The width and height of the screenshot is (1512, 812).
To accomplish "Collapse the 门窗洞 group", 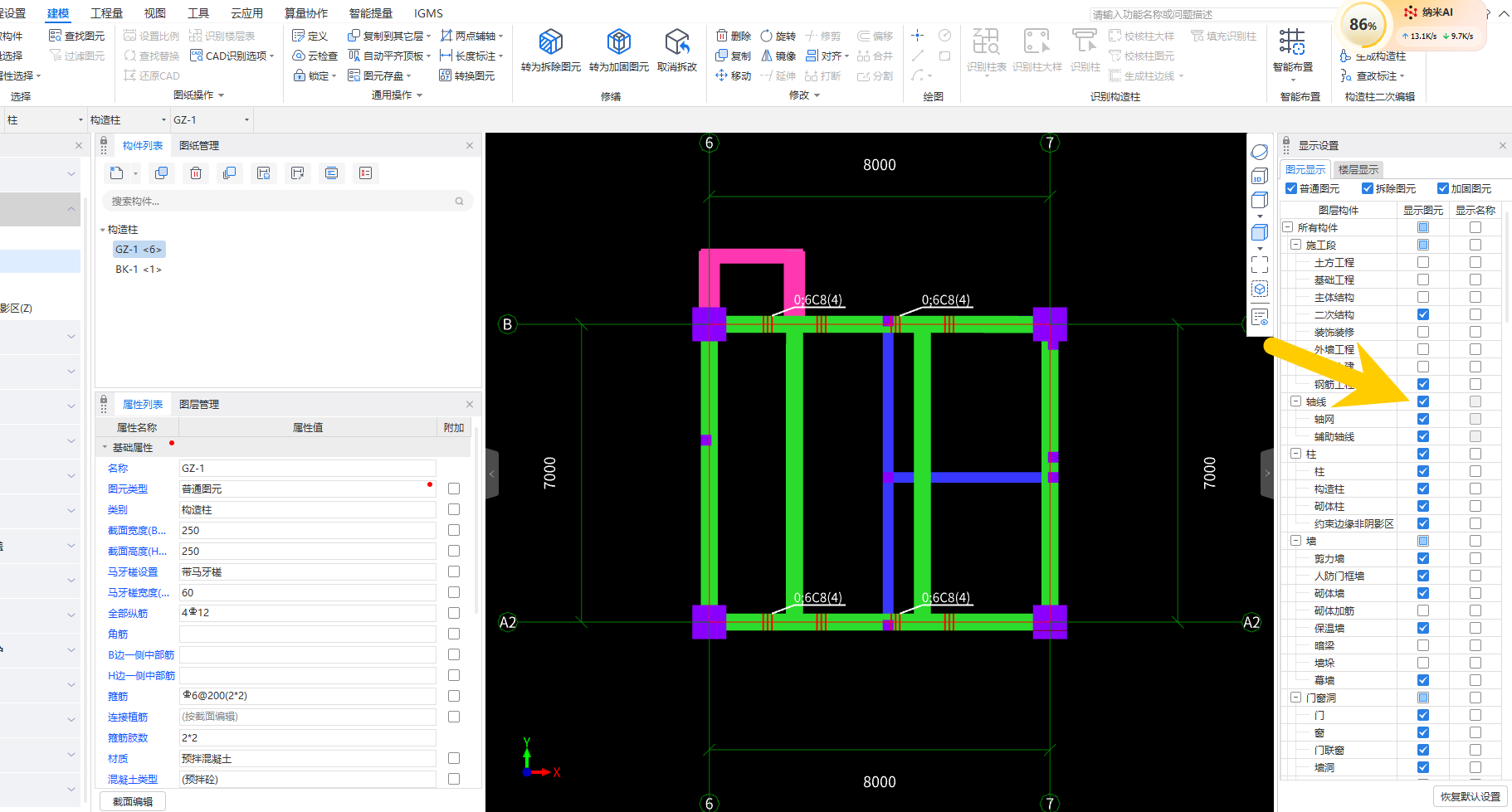I will [1295, 698].
